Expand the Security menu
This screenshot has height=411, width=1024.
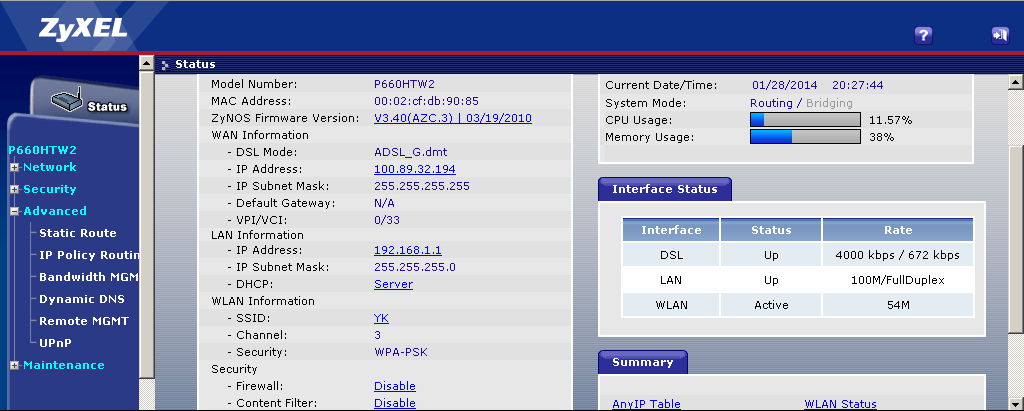pos(14,189)
